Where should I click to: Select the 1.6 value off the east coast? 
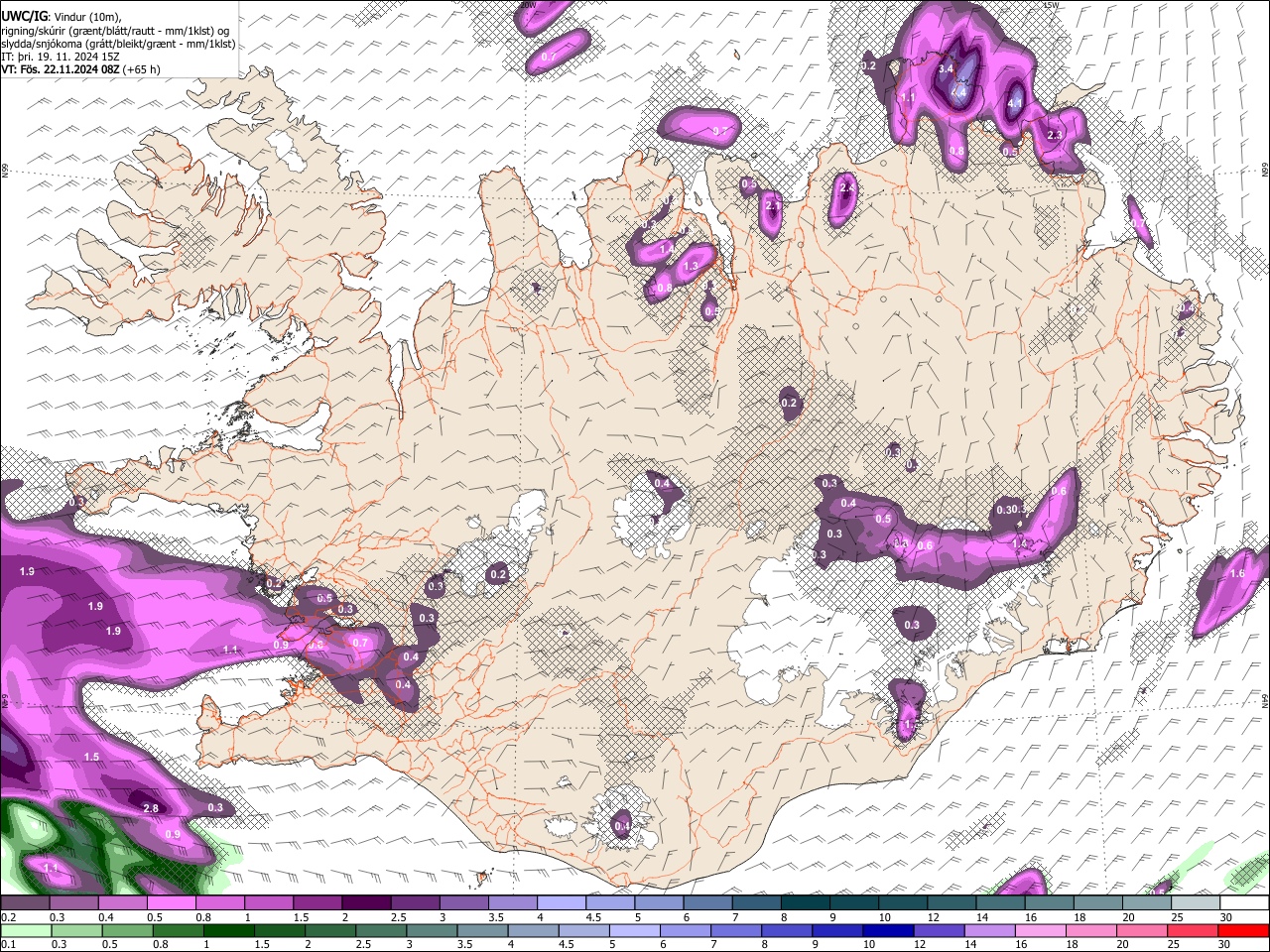pyautogui.click(x=1237, y=573)
